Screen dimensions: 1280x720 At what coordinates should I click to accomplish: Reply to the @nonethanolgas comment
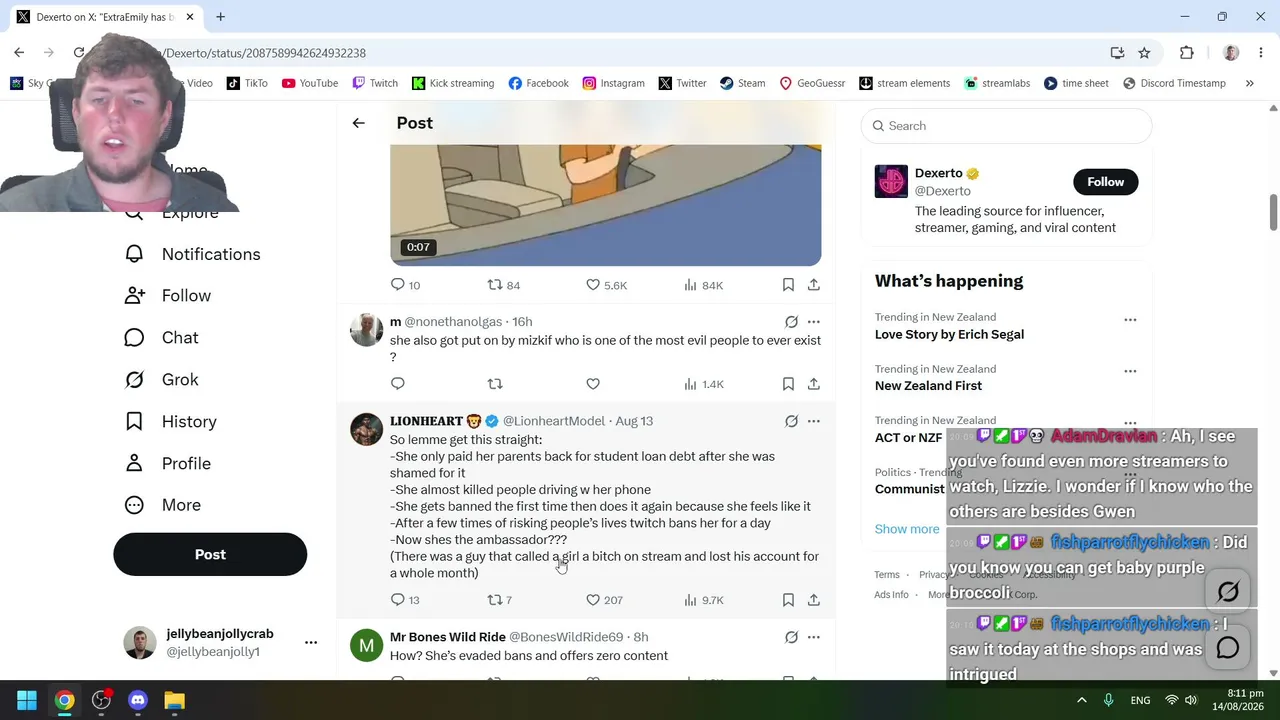398,384
